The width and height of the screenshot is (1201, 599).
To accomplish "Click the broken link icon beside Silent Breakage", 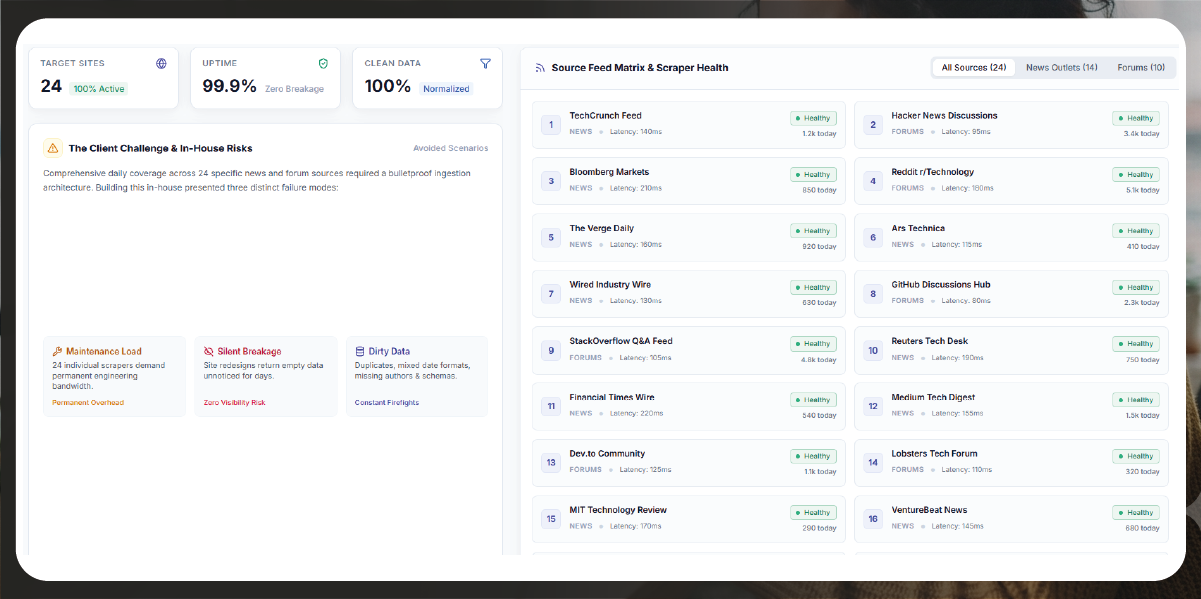I will point(208,351).
